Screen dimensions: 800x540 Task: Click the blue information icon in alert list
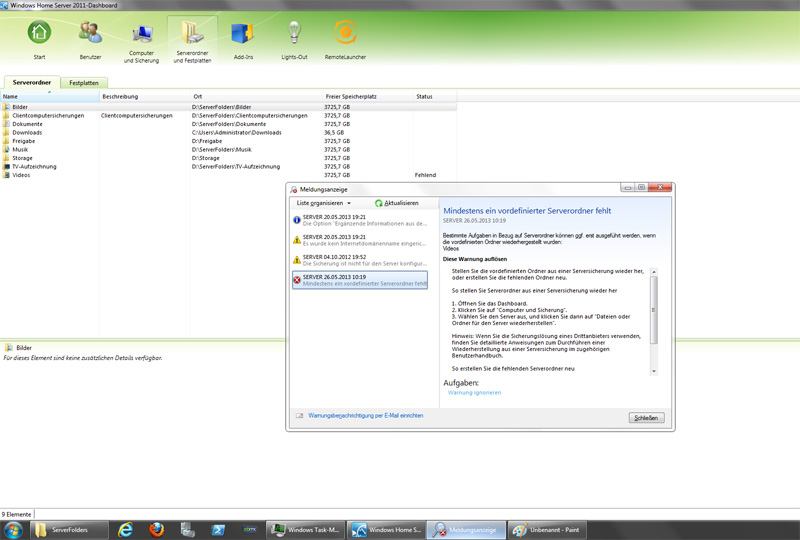coord(297,220)
